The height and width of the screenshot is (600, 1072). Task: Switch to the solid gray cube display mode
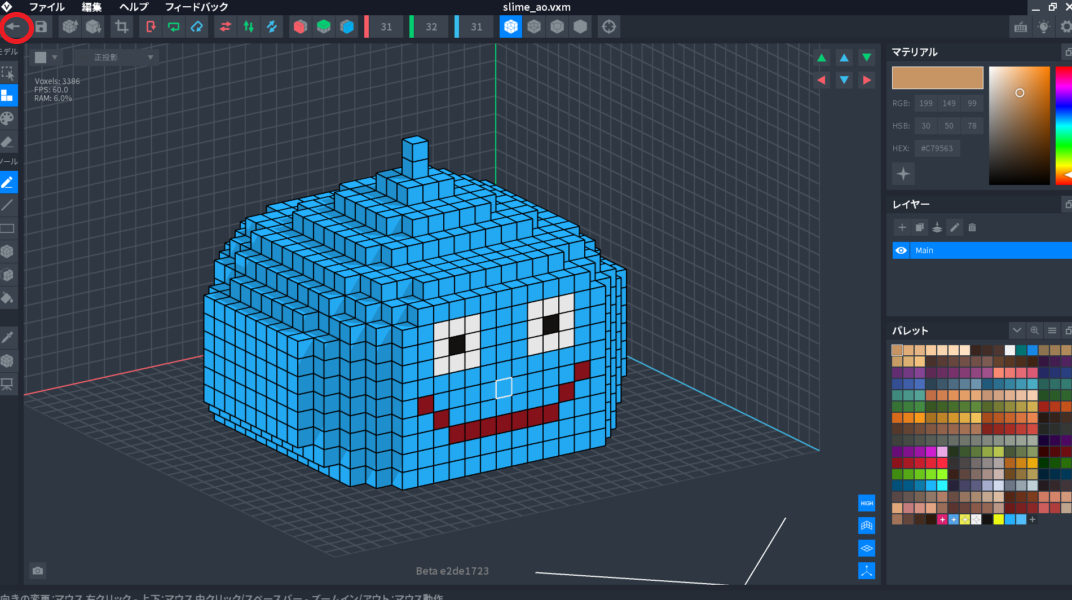[x=580, y=27]
